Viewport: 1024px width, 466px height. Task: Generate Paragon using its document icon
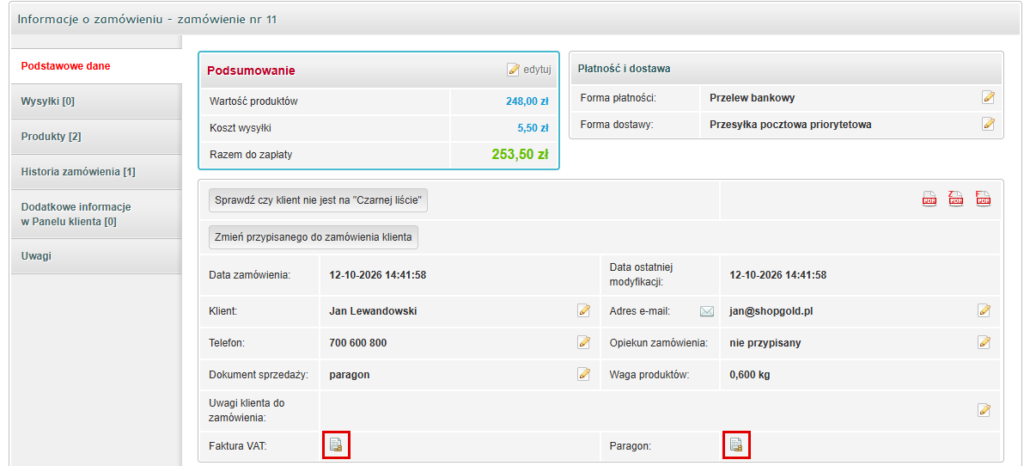tap(737, 446)
